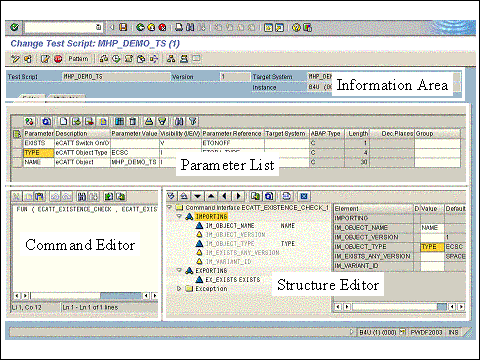Click the blank page Create Parameter icon
Viewport: 480px width, 360px height.
click(x=63, y=122)
